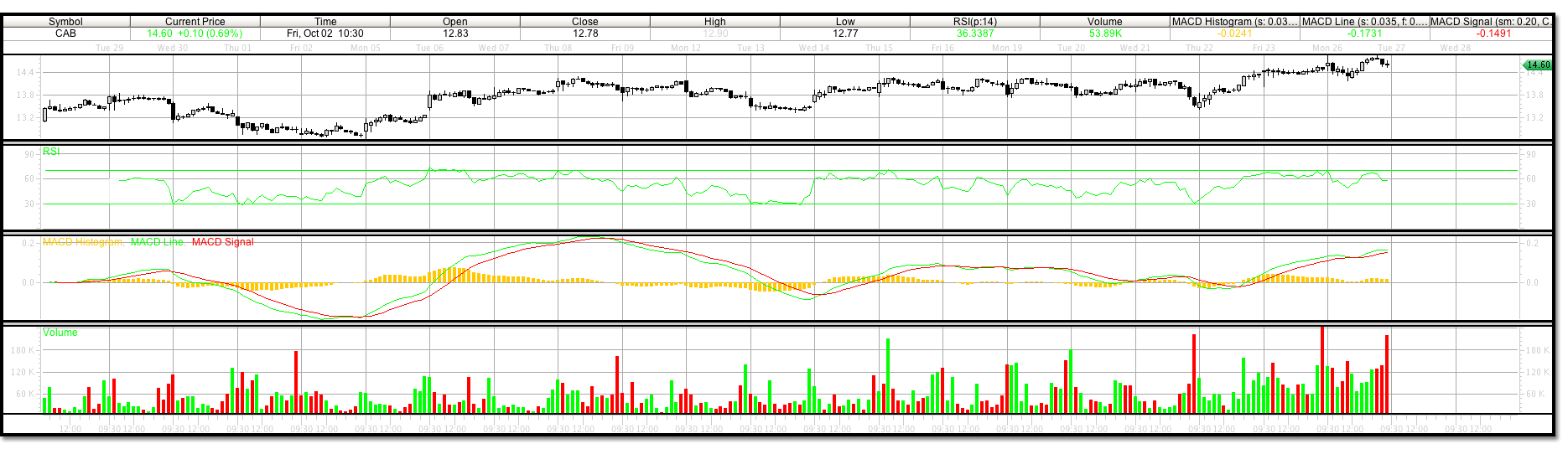1568x449 pixels.
Task: Click the Volume column header
Action: [1104, 22]
